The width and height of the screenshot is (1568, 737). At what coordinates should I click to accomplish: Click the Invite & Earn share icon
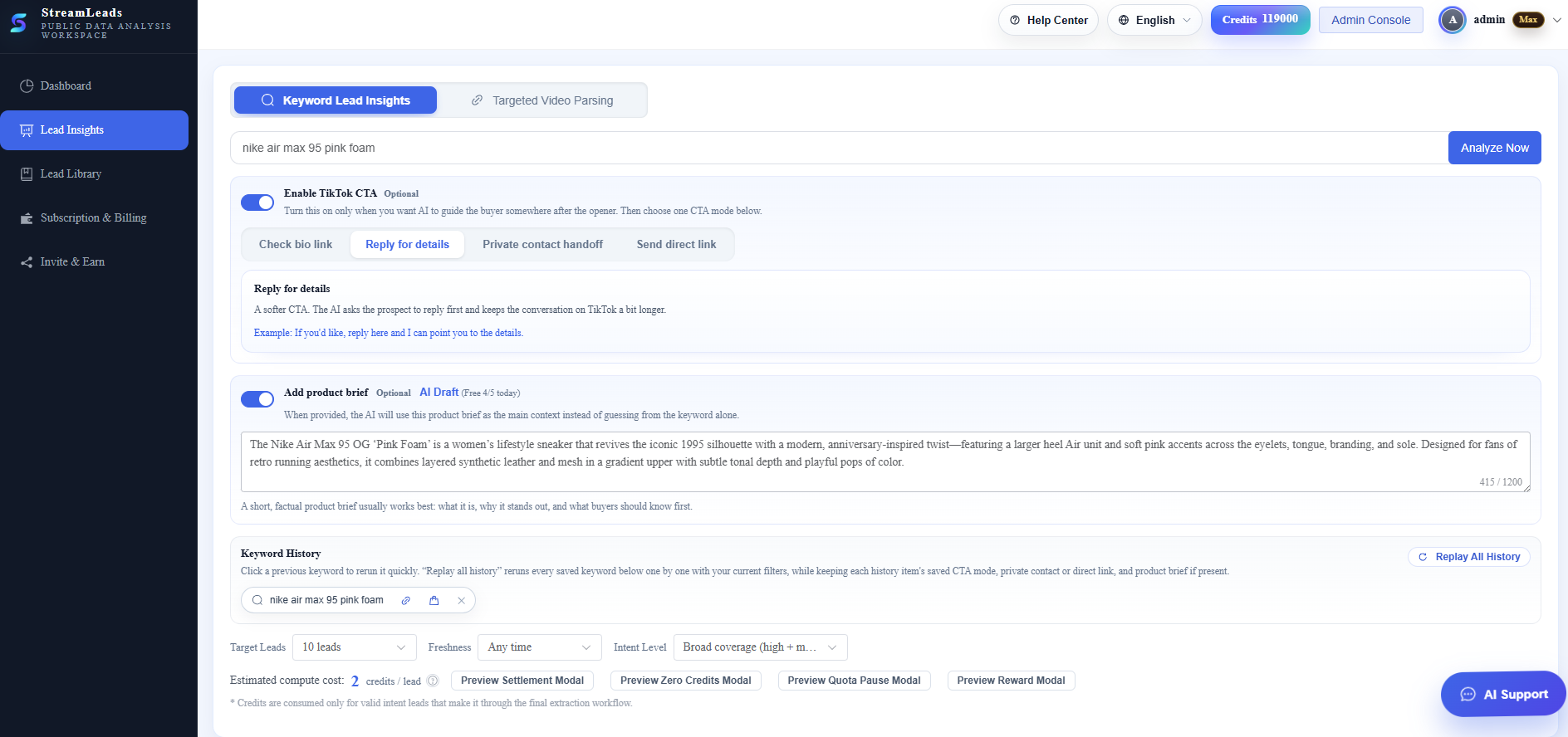pyautogui.click(x=27, y=262)
